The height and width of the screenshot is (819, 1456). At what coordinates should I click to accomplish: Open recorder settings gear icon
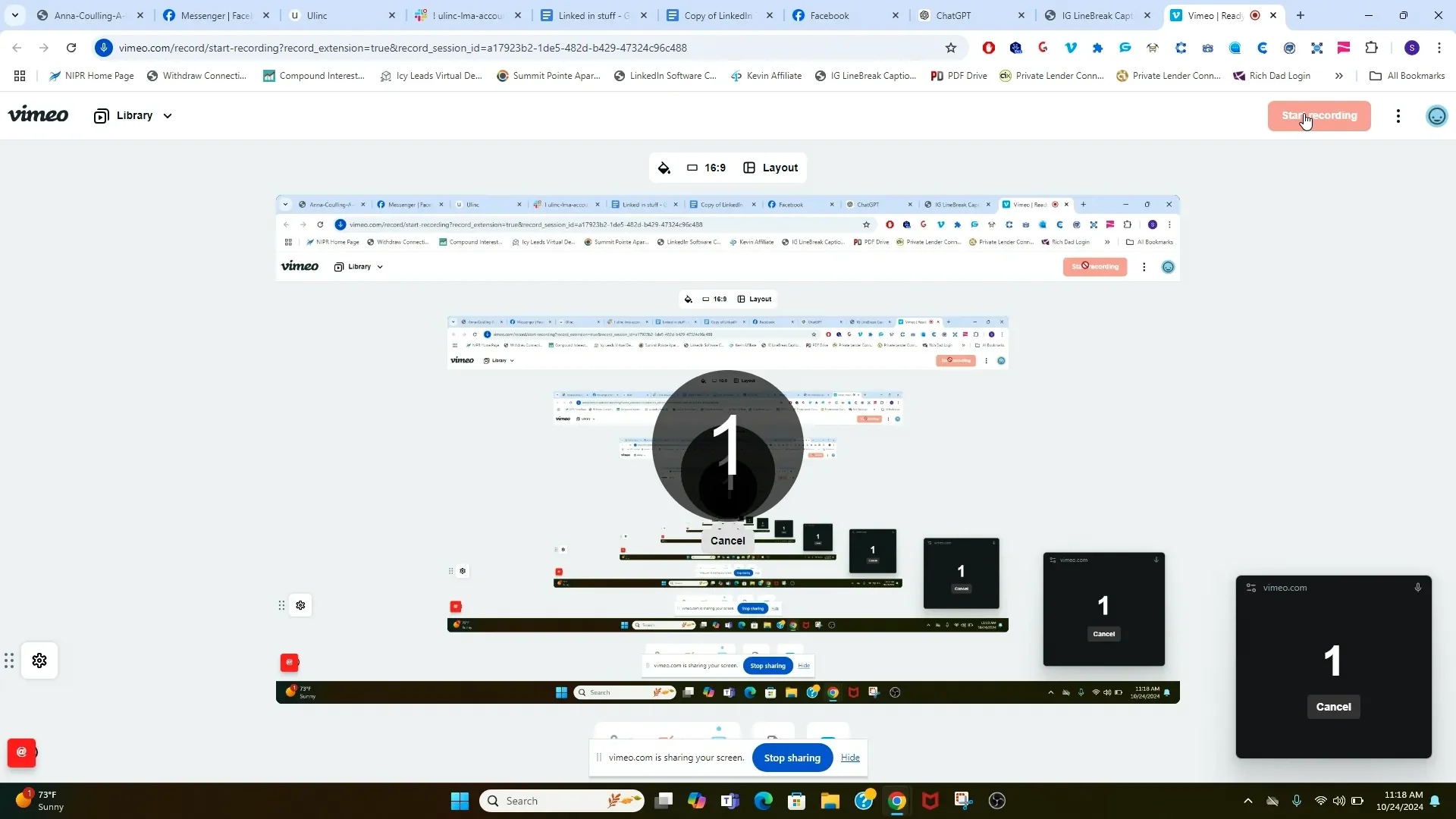point(39,661)
